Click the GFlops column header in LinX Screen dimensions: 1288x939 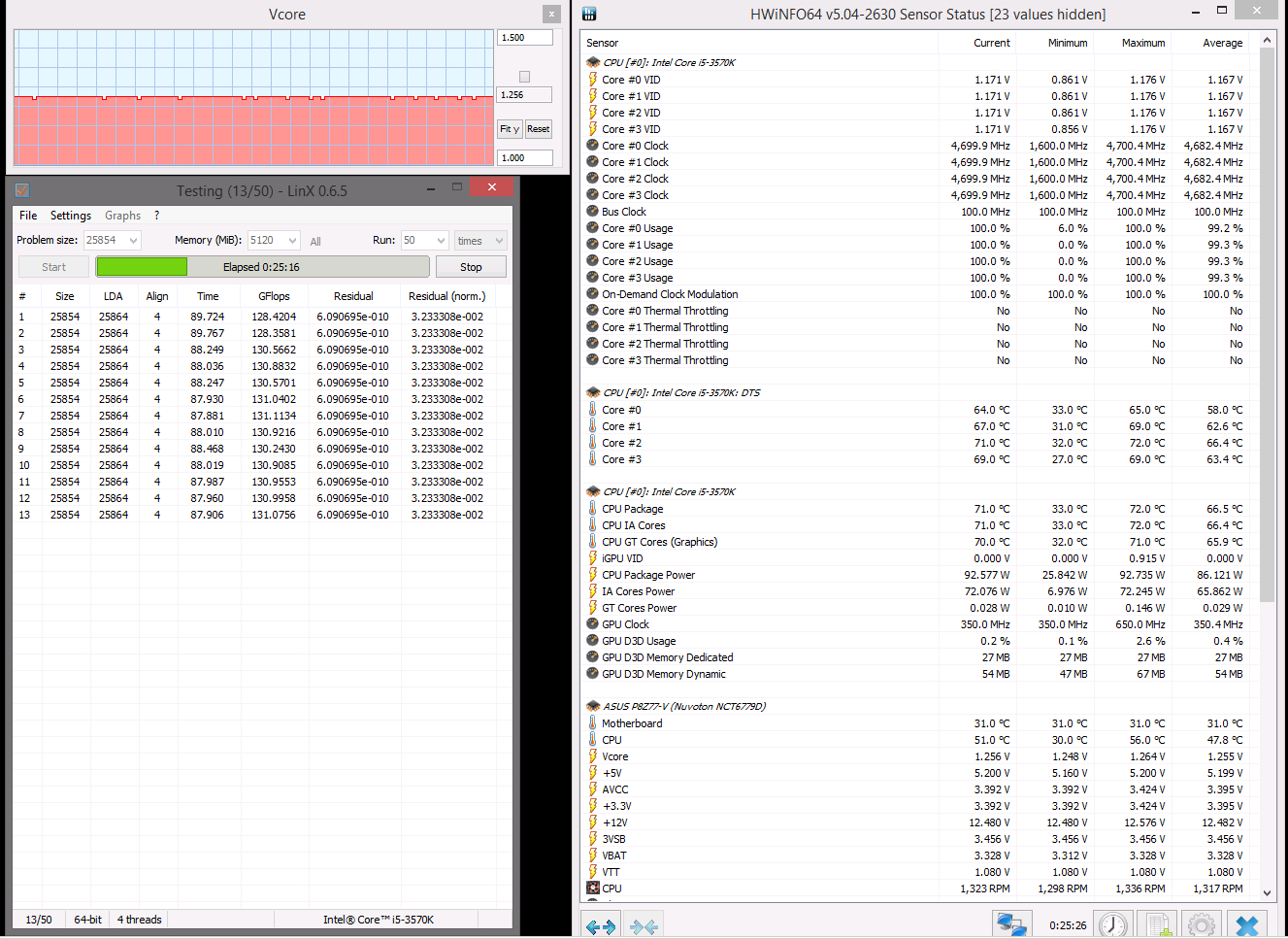click(274, 296)
